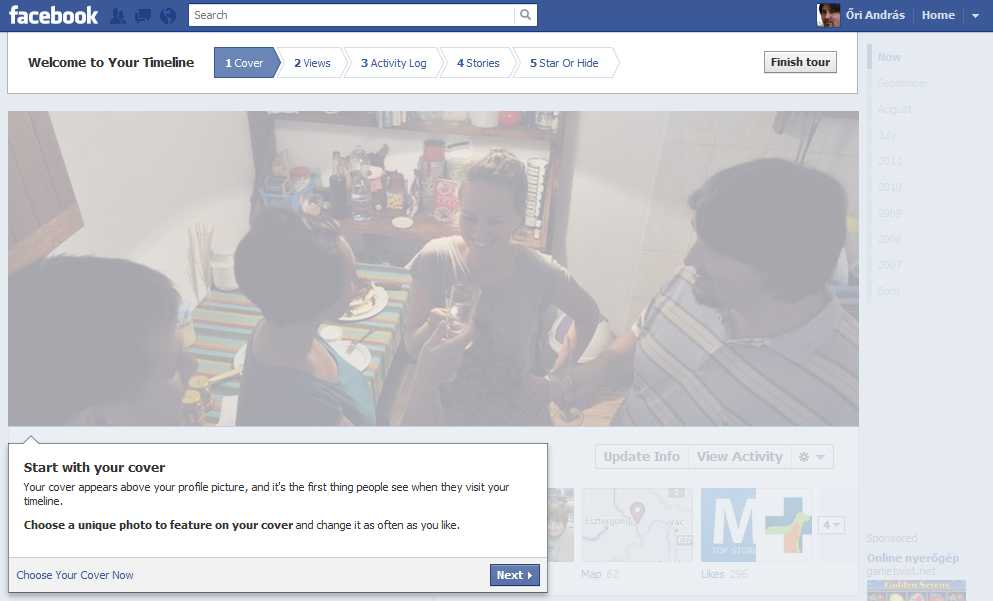This screenshot has height=601, width=993.
Task: Jump to 2010 on the timeline
Action: pos(889,187)
